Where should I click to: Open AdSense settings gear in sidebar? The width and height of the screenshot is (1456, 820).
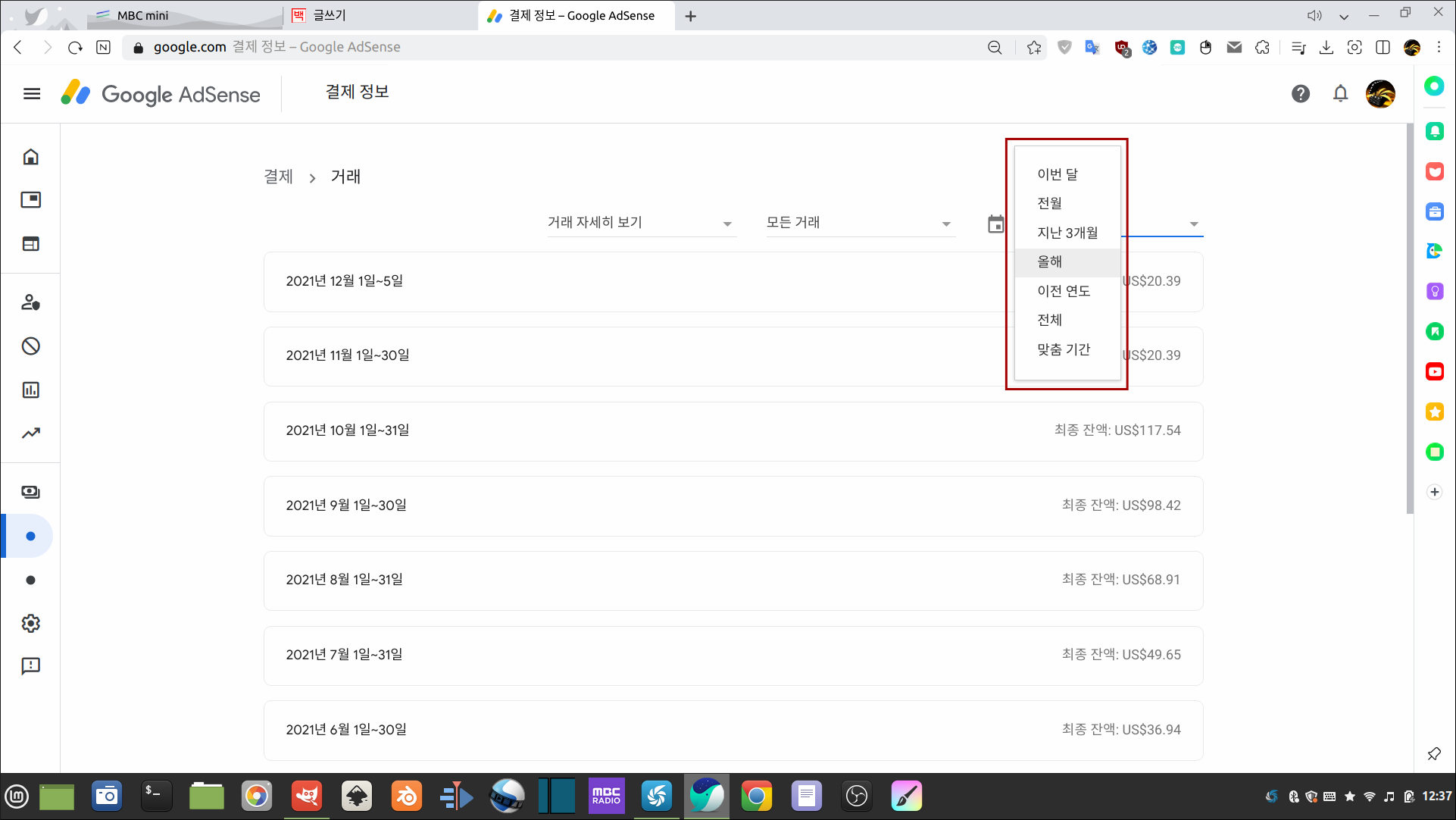coord(30,624)
